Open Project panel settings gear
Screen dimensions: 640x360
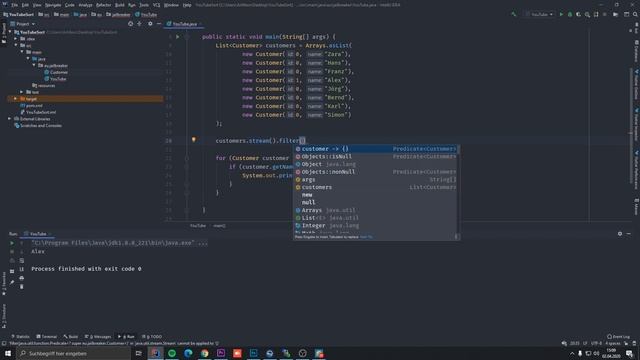(150, 24)
